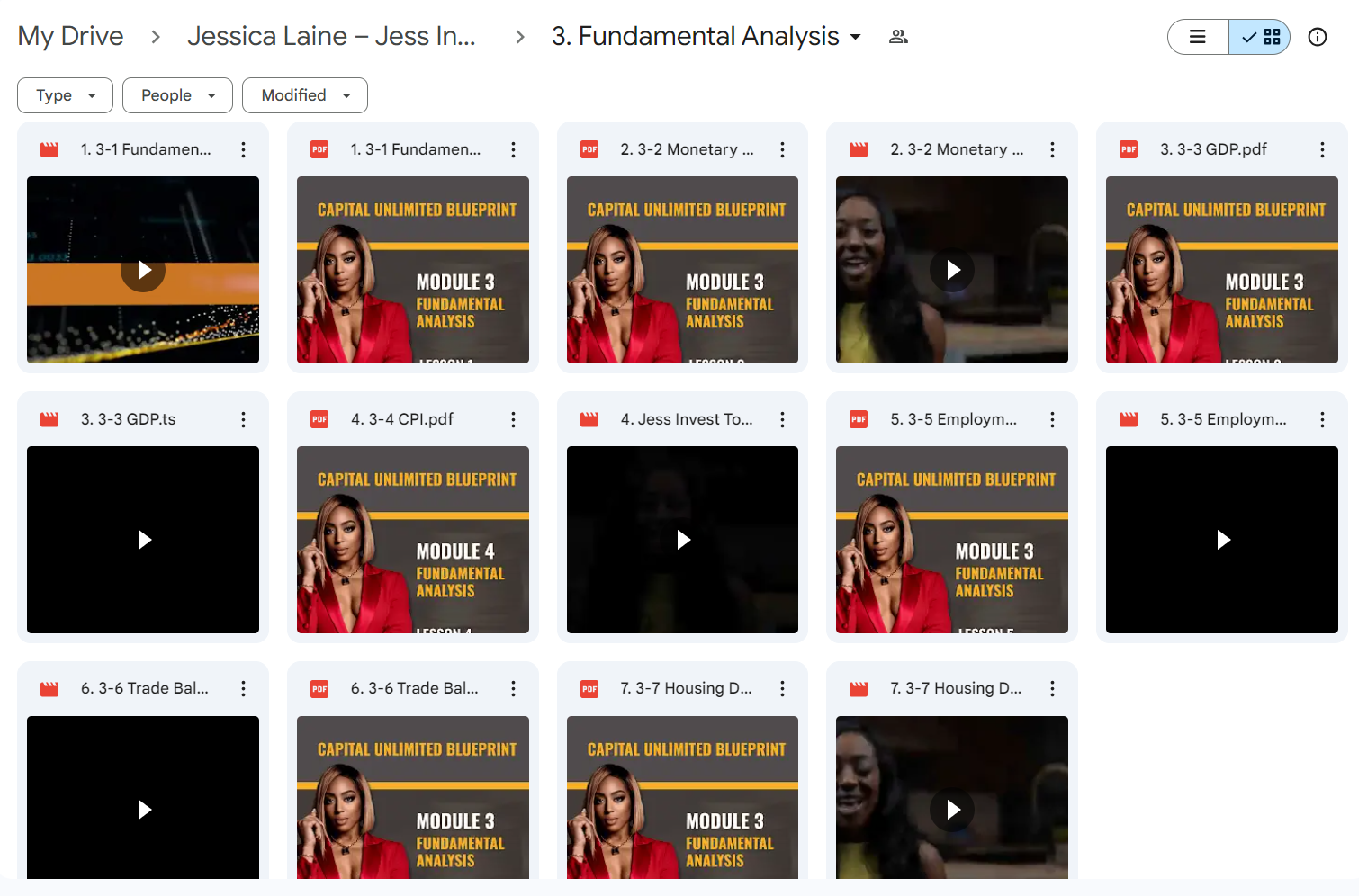Open more actions for 1. 3-1 Fundamen video
Viewport: 1359px width, 896px height.
pos(243,149)
